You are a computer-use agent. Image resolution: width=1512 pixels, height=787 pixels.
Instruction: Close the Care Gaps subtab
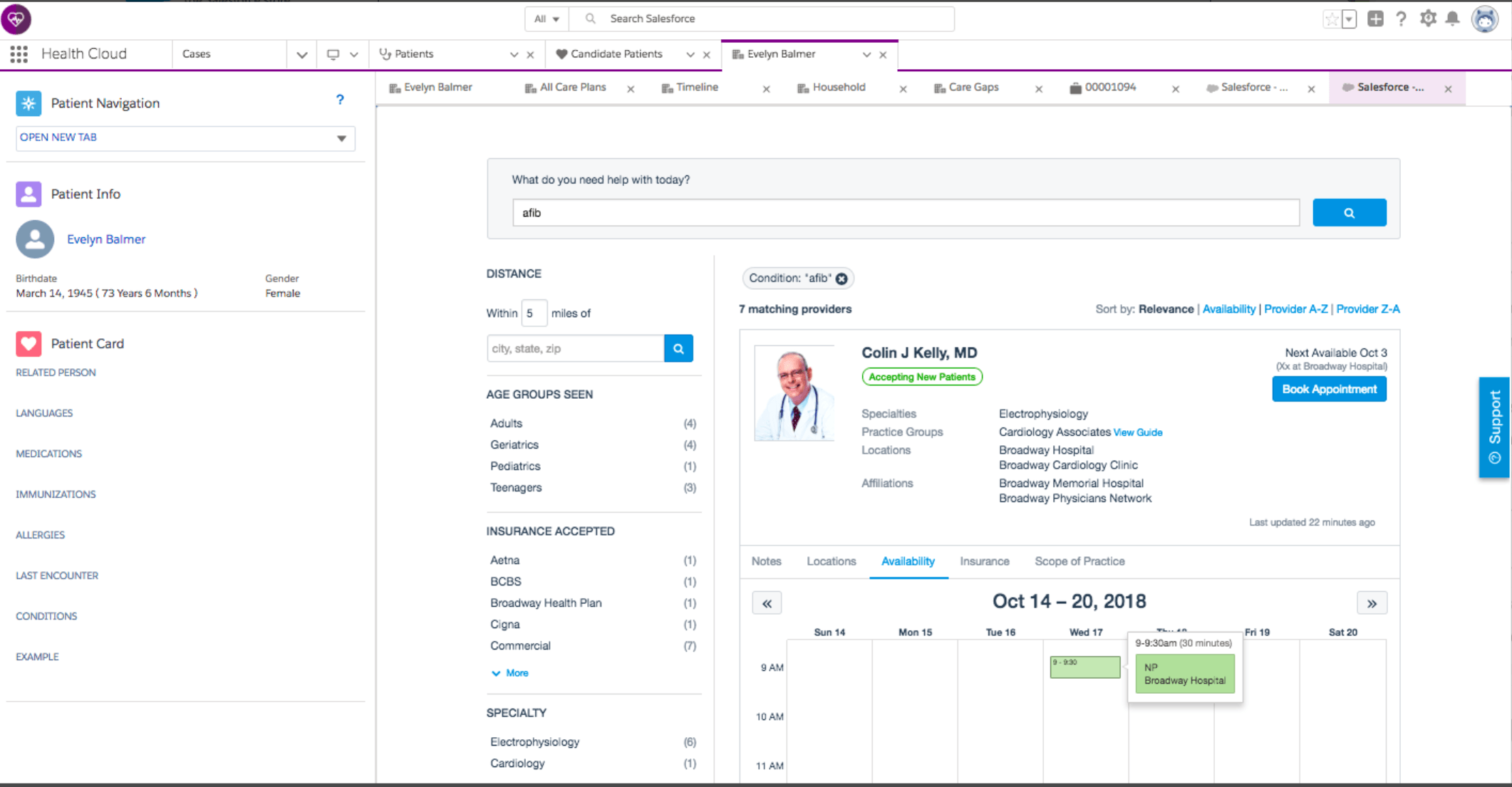point(1039,89)
